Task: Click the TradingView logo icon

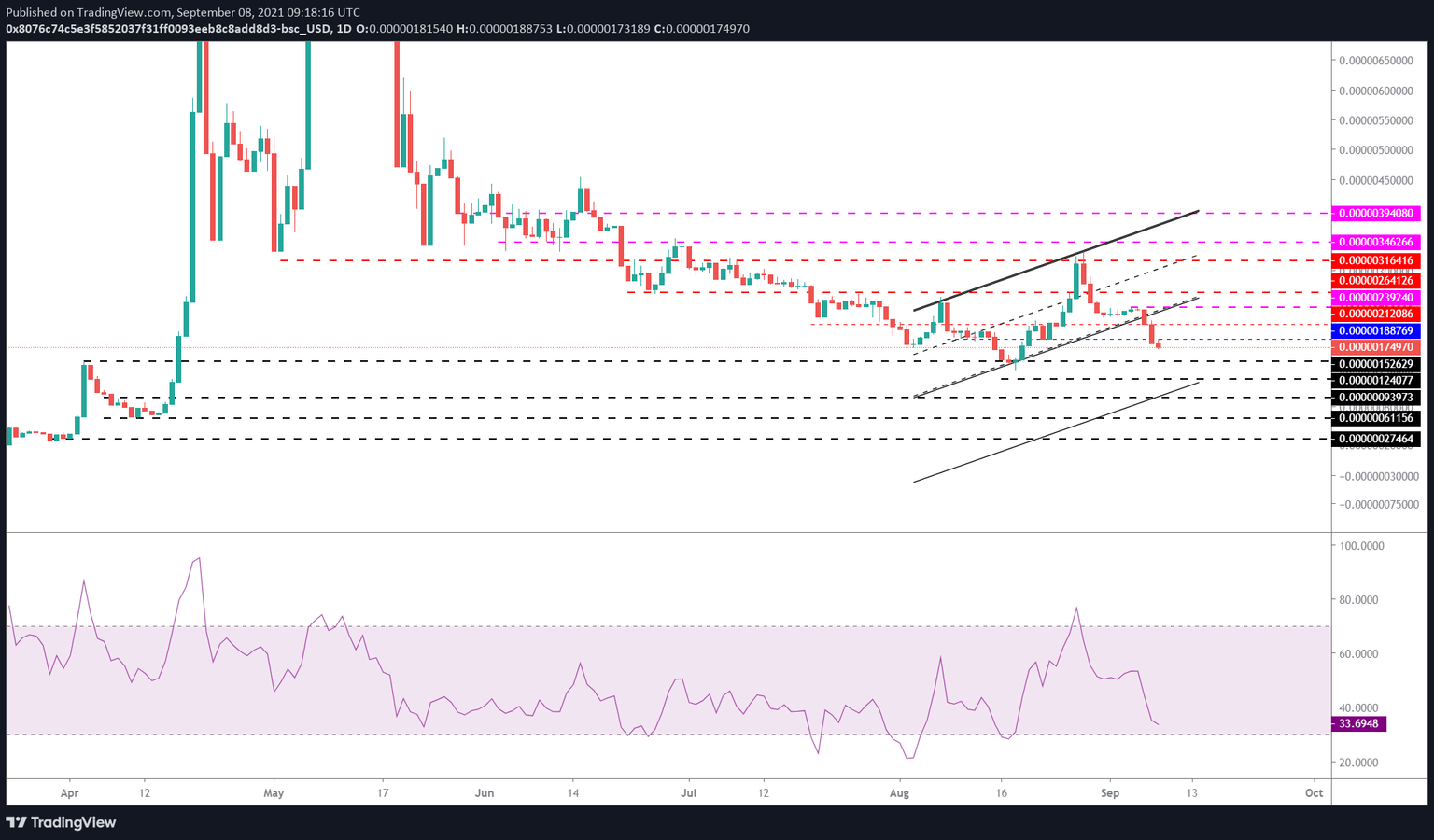Action: click(15, 822)
